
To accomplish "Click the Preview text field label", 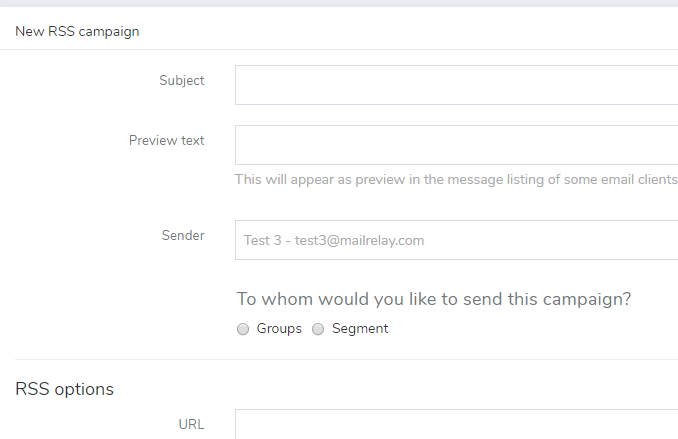I will [167, 141].
